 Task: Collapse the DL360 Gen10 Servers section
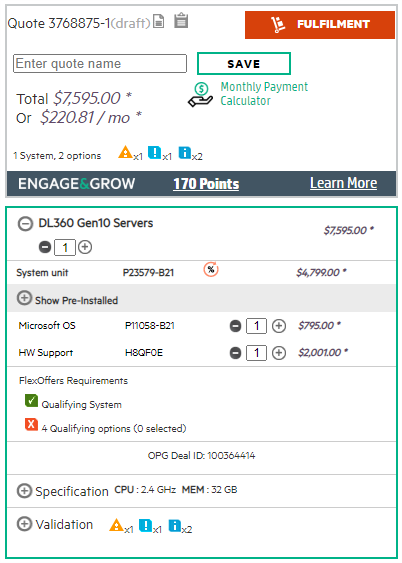[25, 224]
